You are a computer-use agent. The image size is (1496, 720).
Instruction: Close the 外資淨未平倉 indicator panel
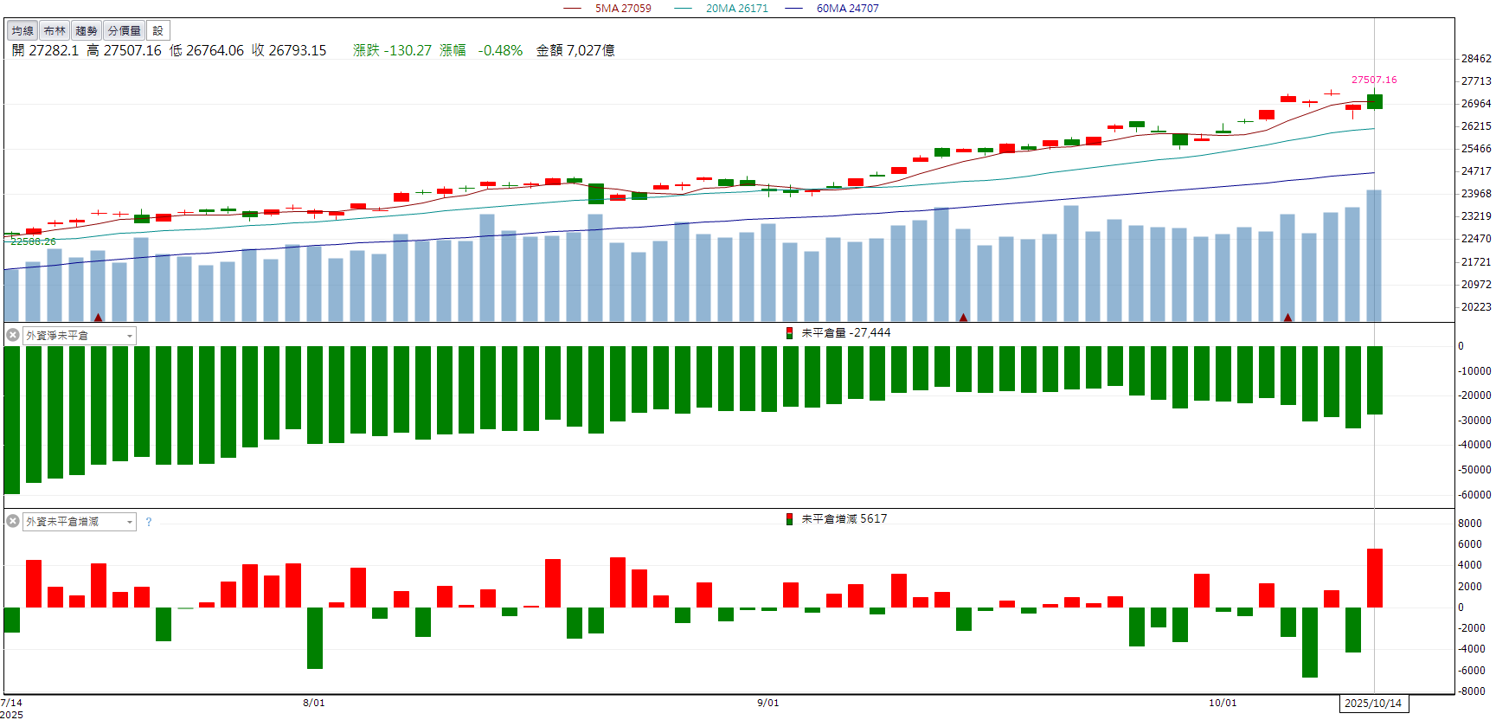coord(13,335)
